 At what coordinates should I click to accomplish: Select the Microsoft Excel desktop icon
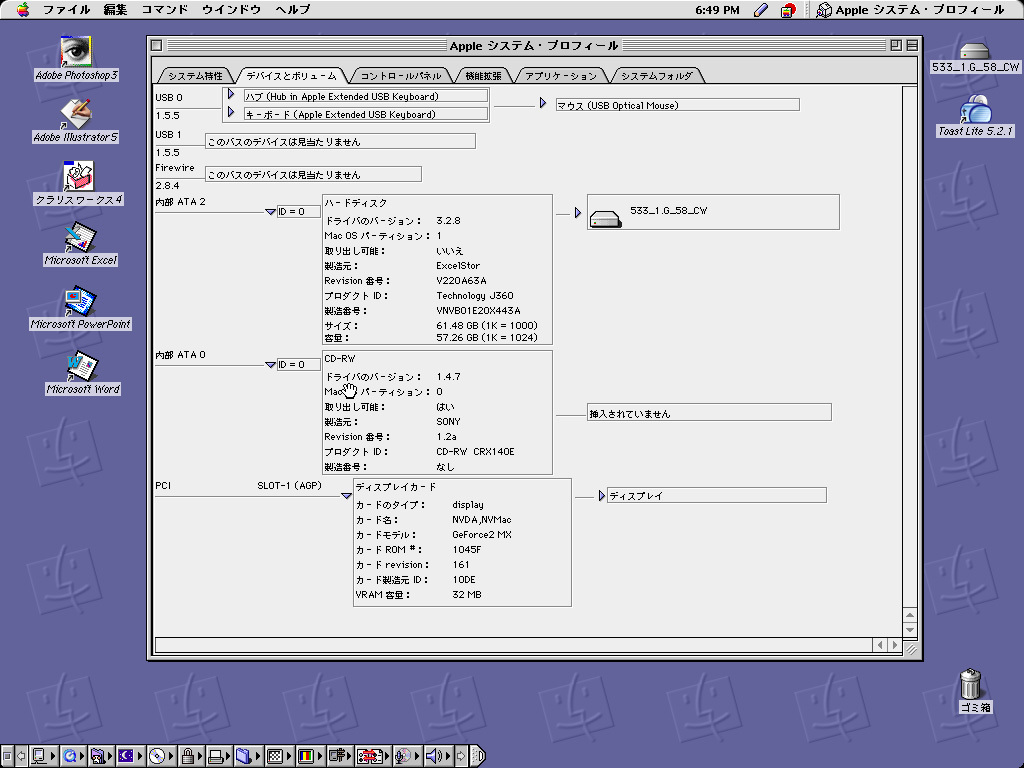click(80, 239)
